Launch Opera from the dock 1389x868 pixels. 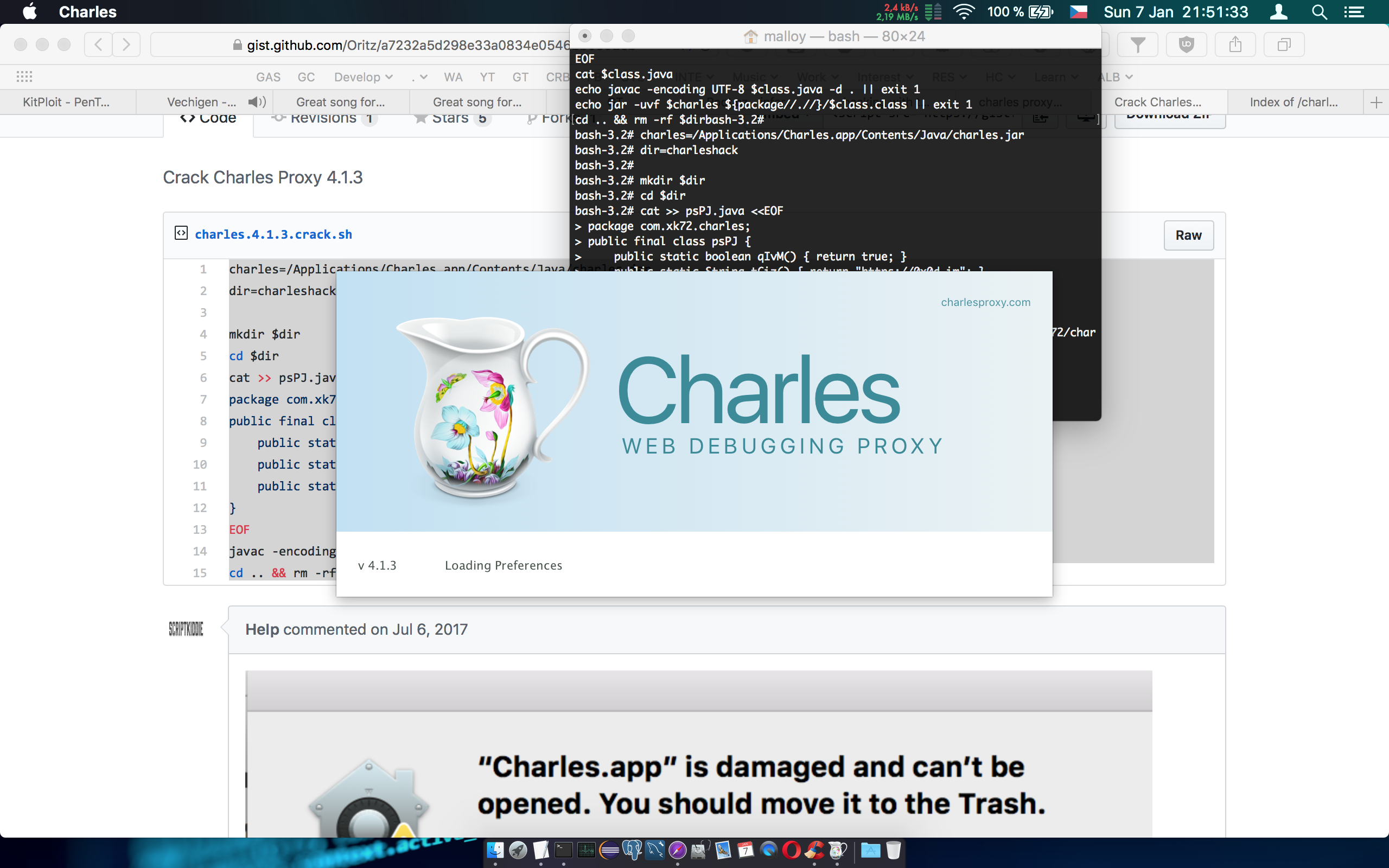click(x=792, y=850)
